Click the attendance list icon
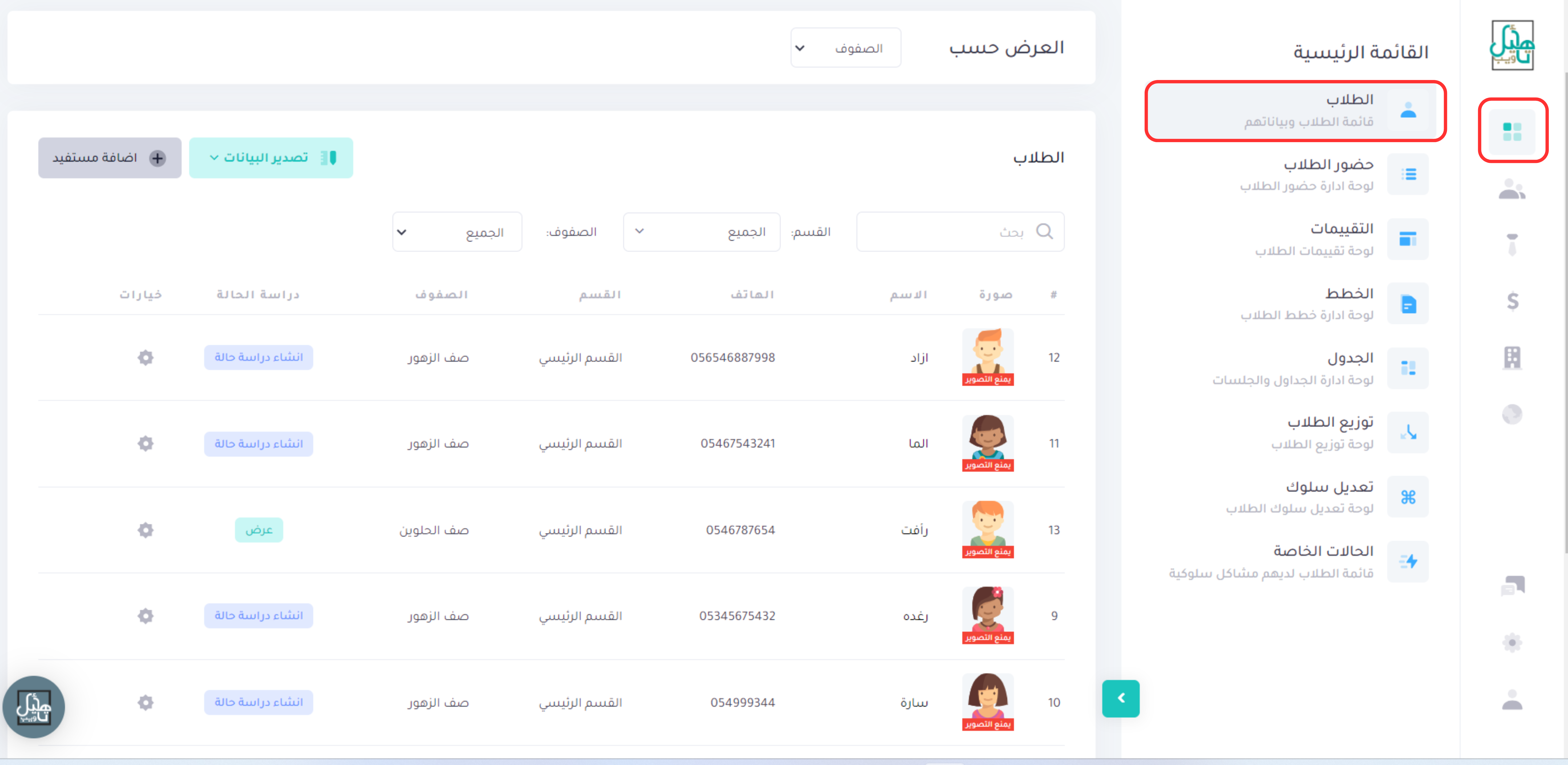 coord(1408,175)
